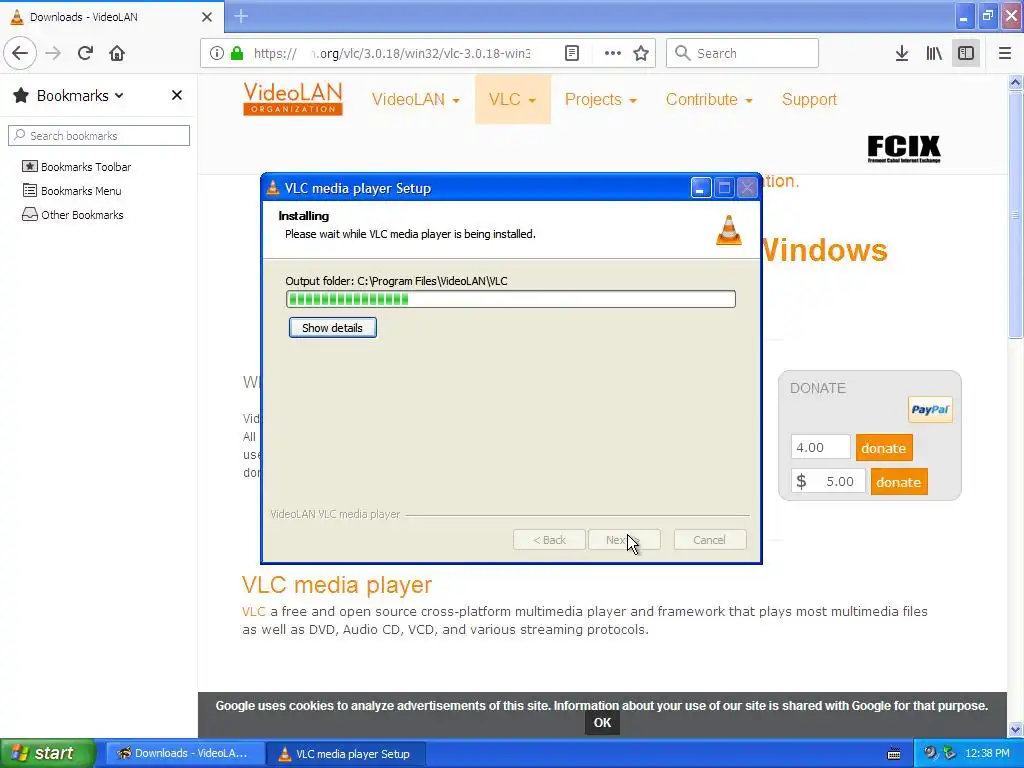Open the keyboard icon in the taskbar
Image resolution: width=1024 pixels, height=768 pixels.
pyautogui.click(x=894, y=754)
